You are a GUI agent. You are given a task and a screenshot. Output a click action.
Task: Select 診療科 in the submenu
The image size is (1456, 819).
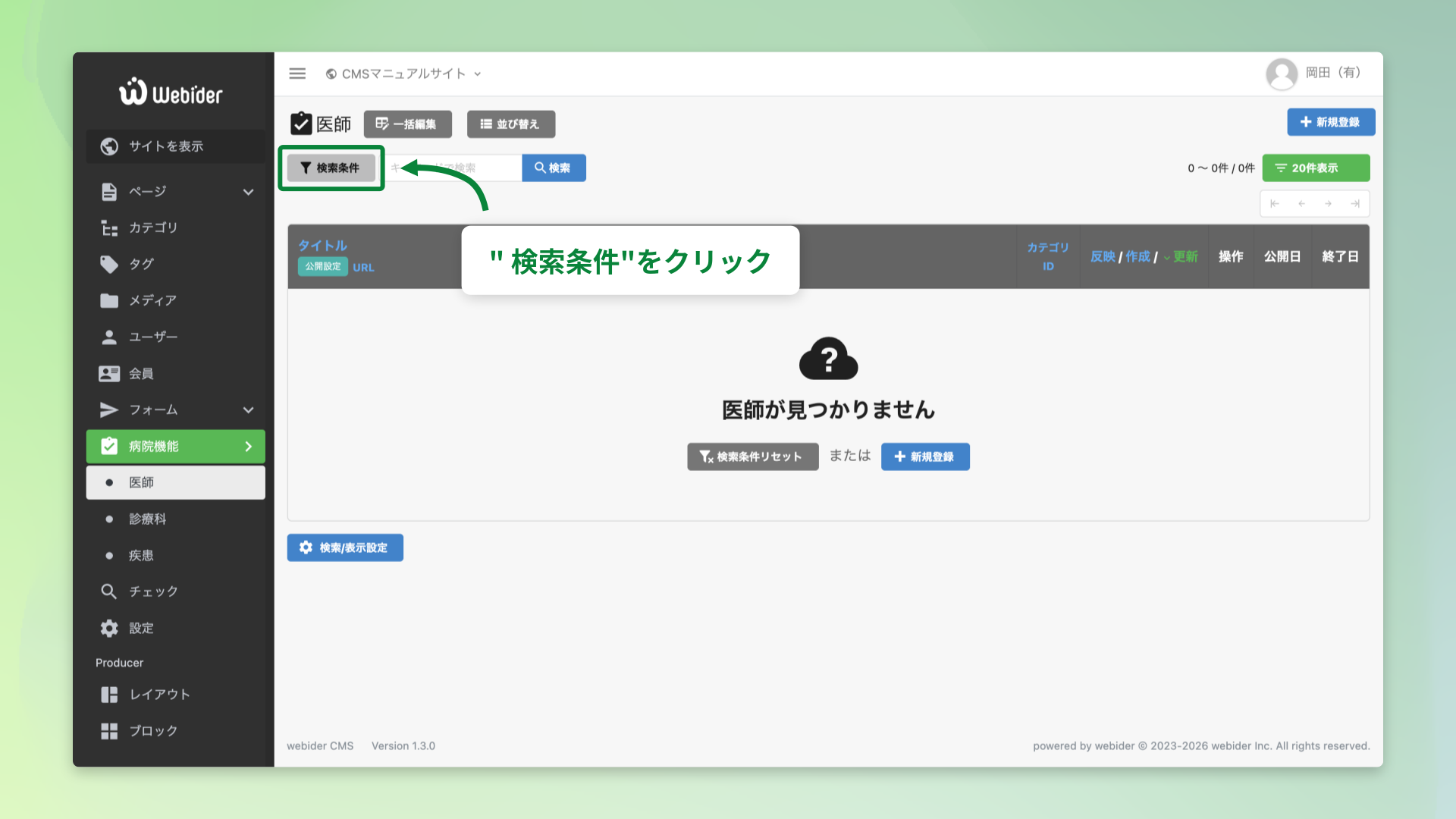pyautogui.click(x=147, y=519)
